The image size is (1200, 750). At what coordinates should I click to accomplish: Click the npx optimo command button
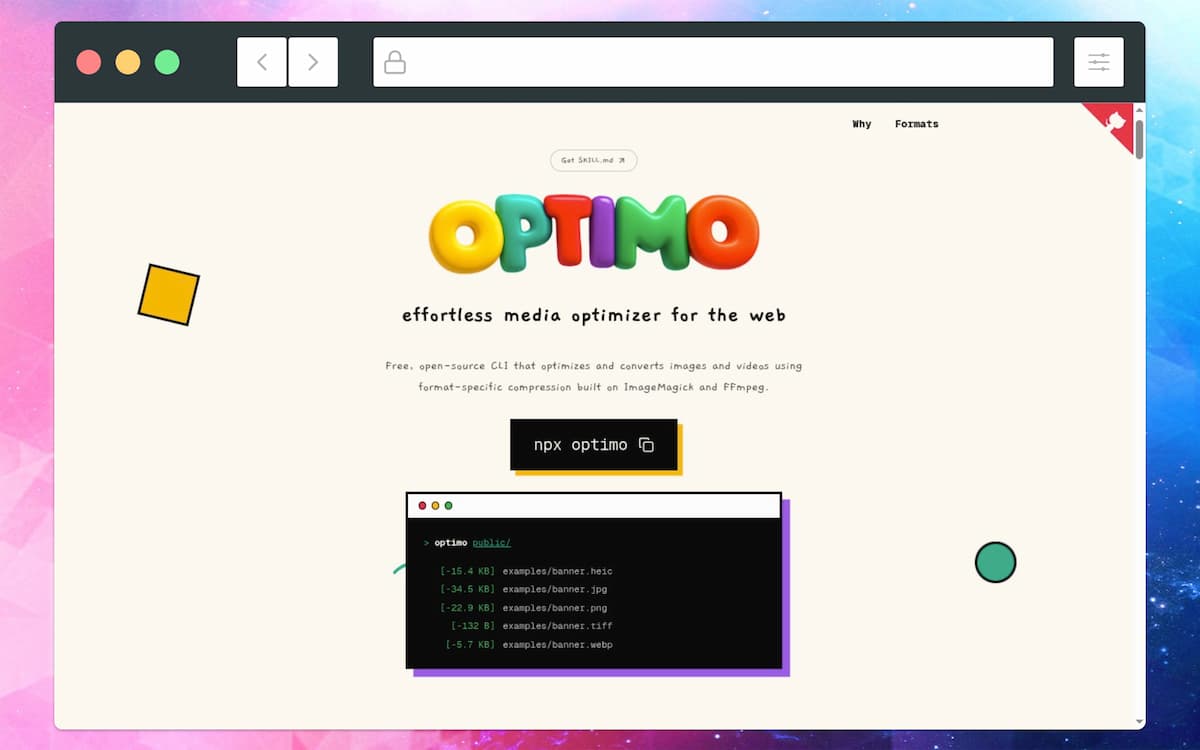click(x=594, y=444)
